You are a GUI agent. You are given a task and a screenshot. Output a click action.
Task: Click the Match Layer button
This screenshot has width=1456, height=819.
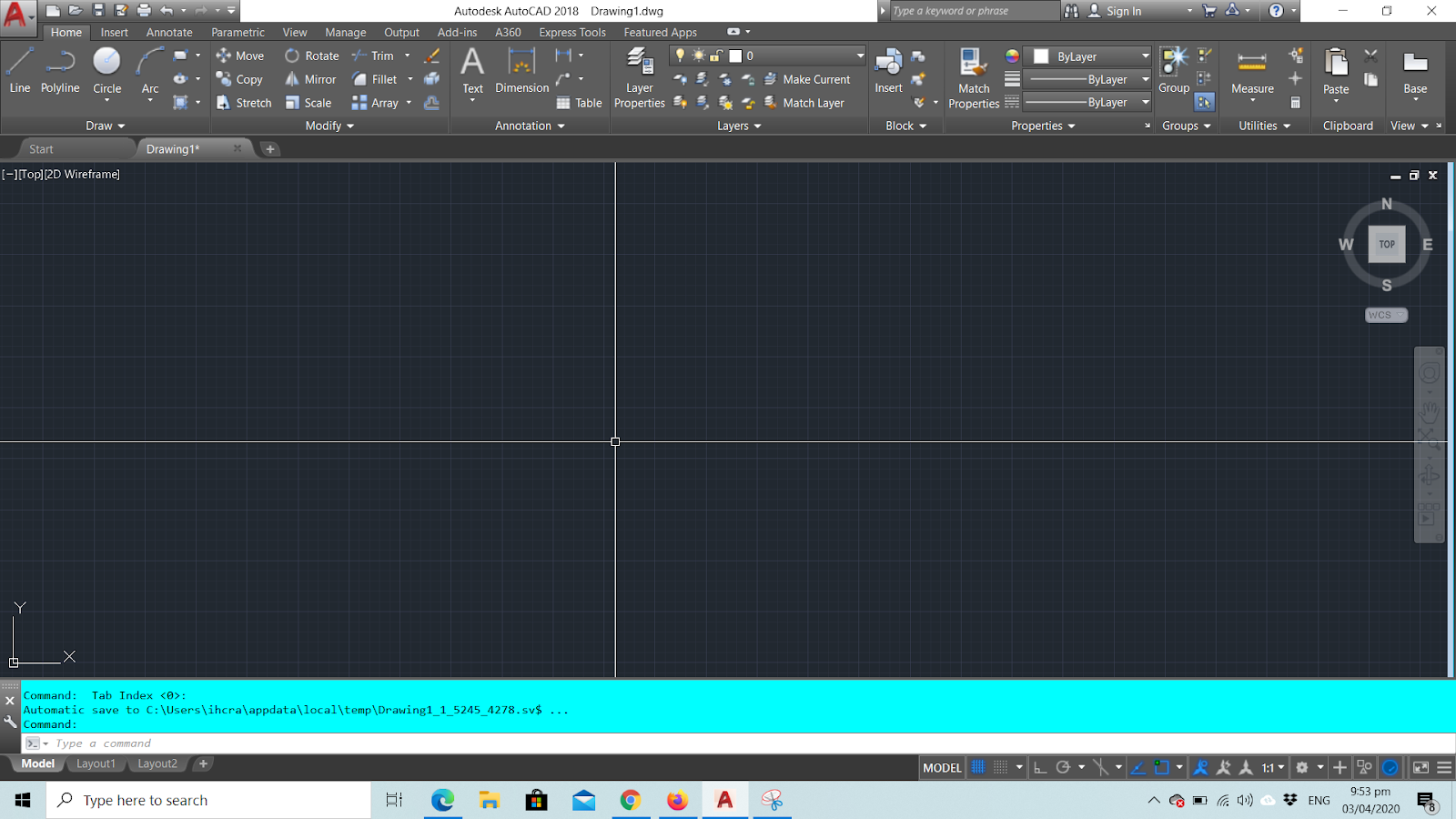pyautogui.click(x=804, y=103)
